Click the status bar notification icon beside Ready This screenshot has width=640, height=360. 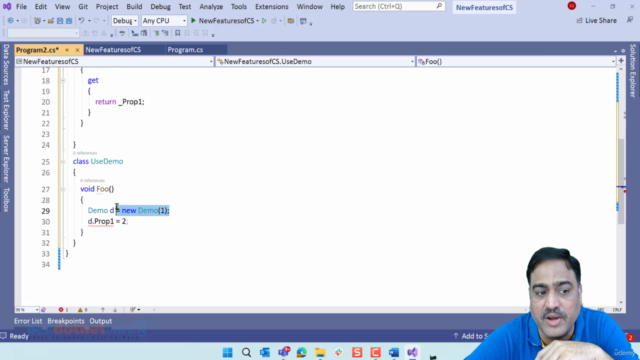4,336
